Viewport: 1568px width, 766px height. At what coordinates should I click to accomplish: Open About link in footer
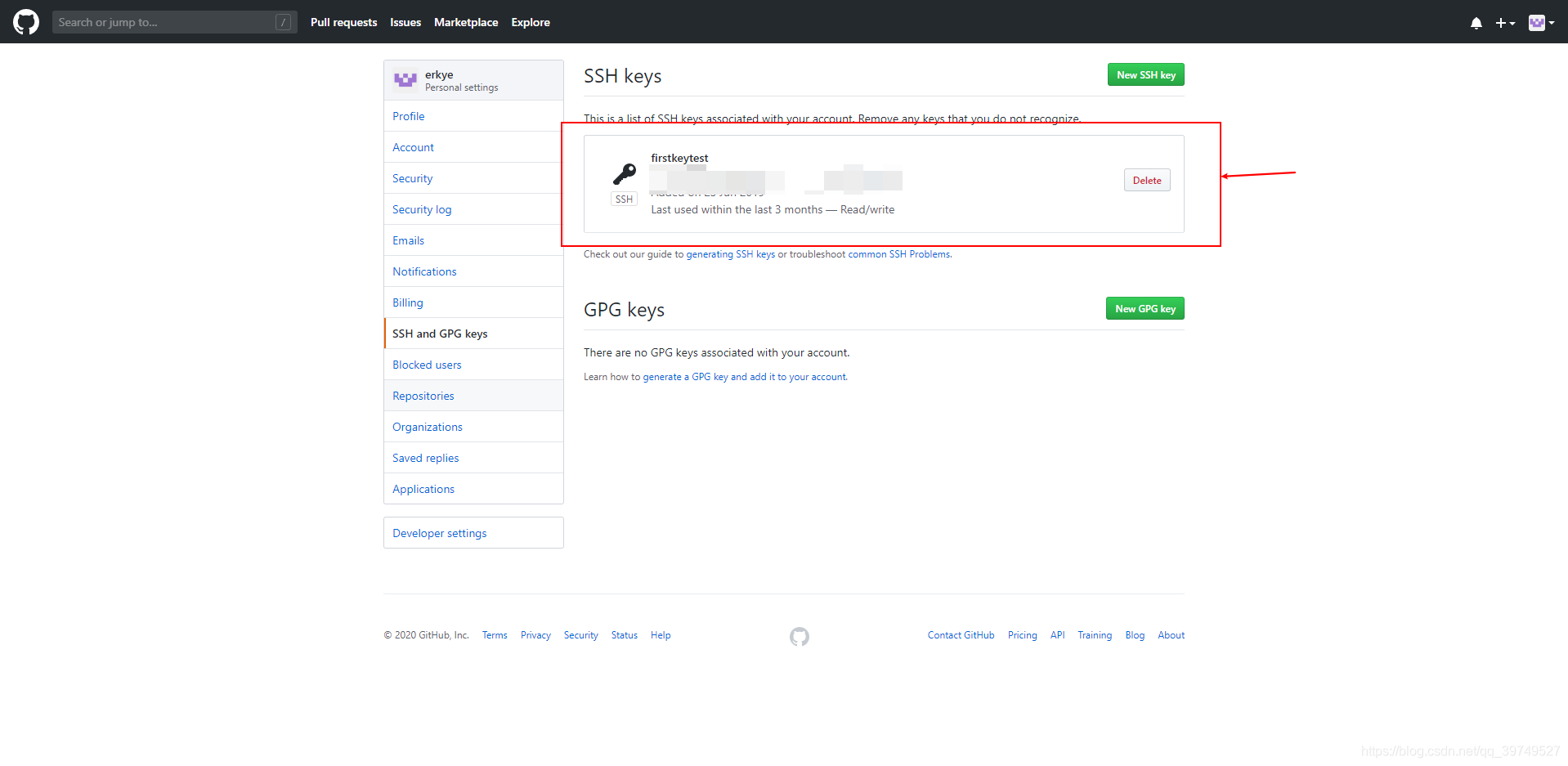point(1172,635)
